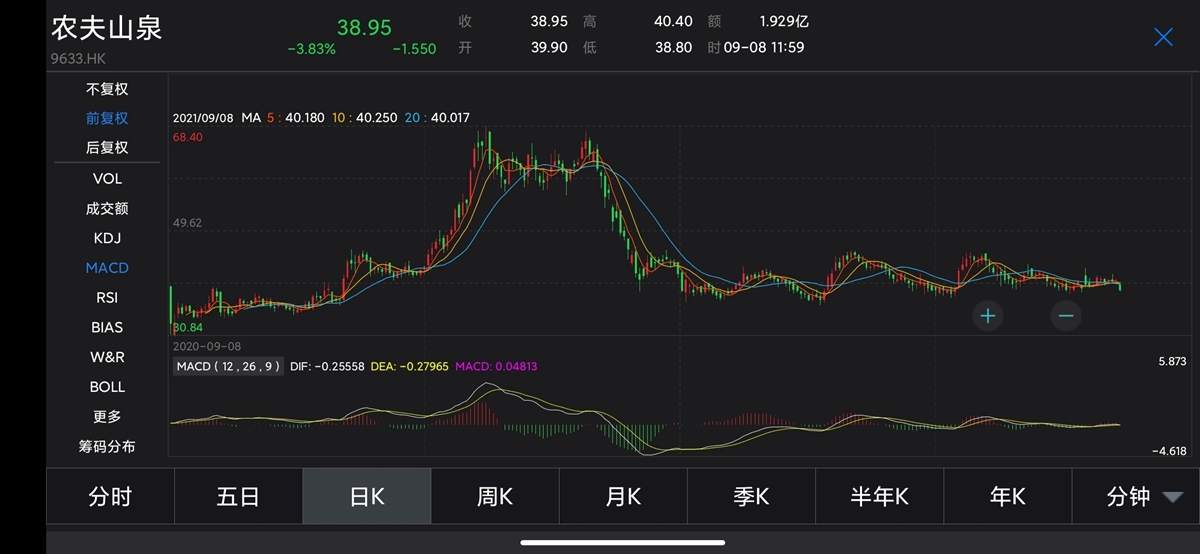
Task: Expand the 分钟 minute interval dropdown
Action: click(1136, 496)
